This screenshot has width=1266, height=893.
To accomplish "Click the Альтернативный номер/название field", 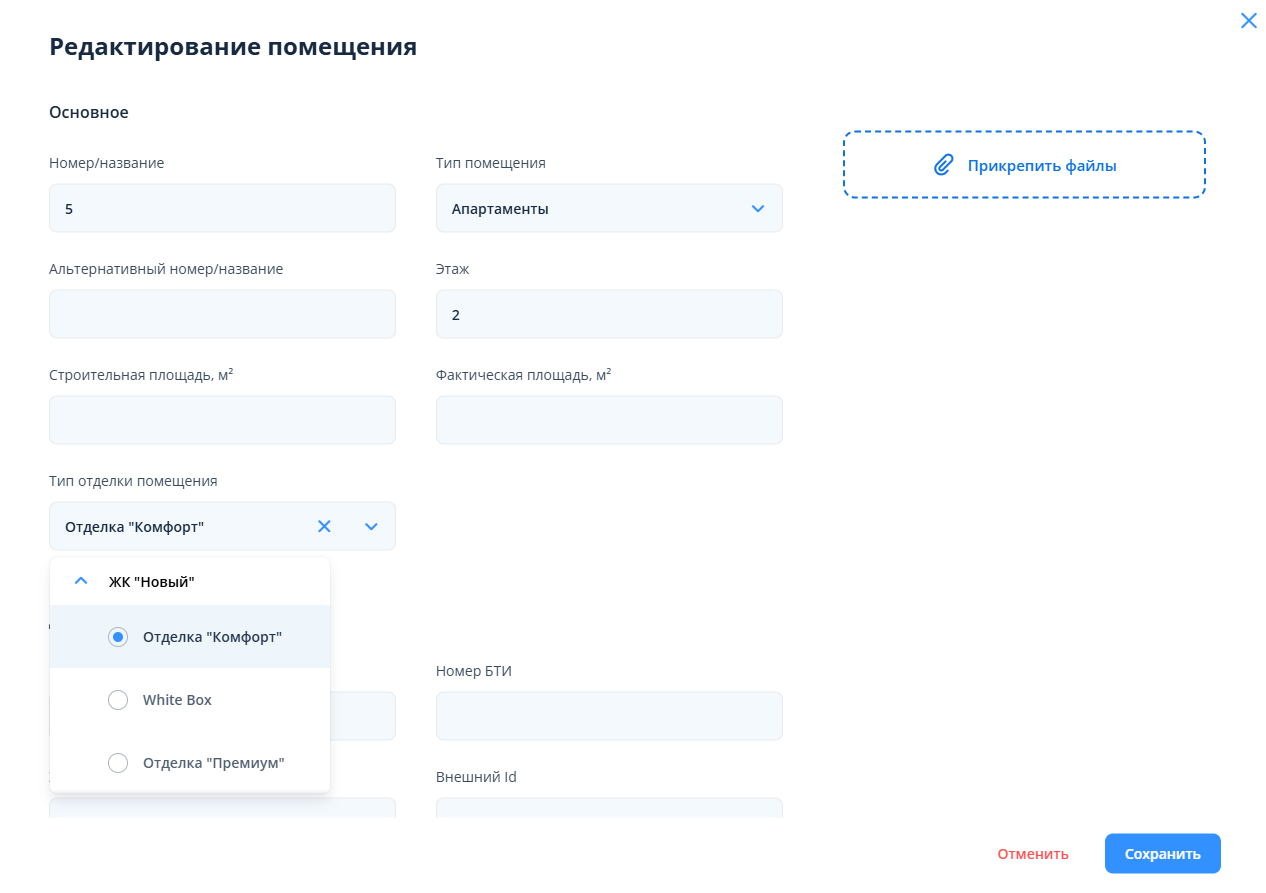I will (222, 315).
